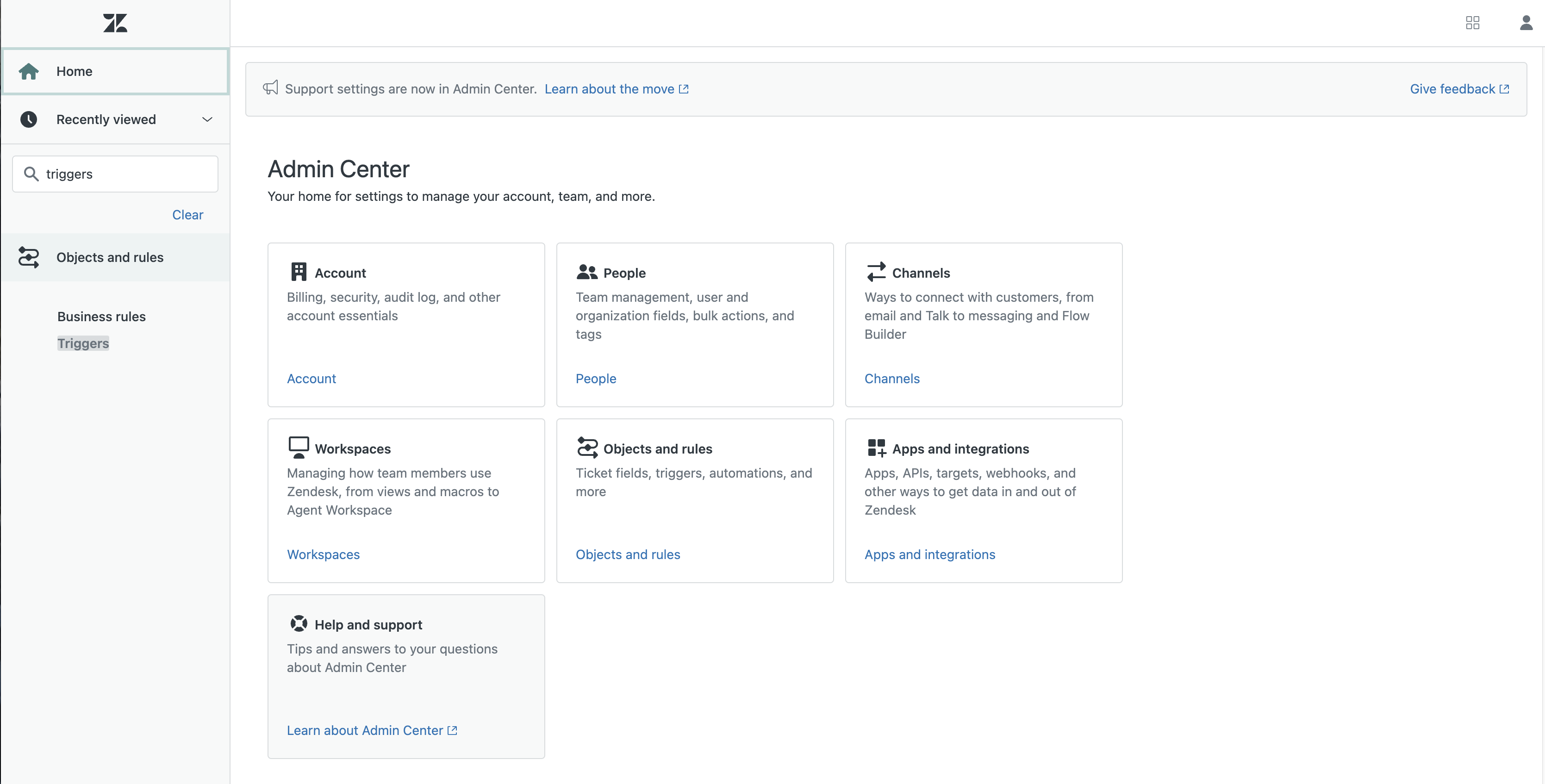Click 'Your home for settings' subtitle text

(461, 196)
